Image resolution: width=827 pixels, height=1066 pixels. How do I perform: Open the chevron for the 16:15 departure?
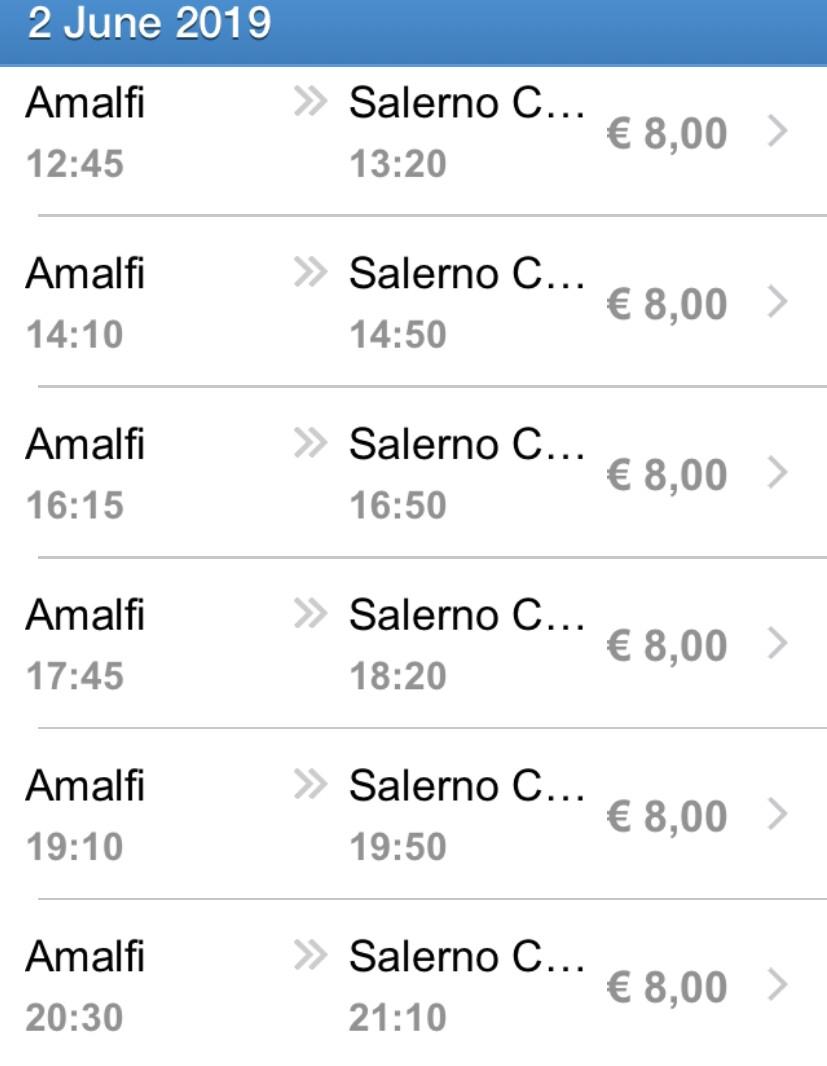[778, 473]
